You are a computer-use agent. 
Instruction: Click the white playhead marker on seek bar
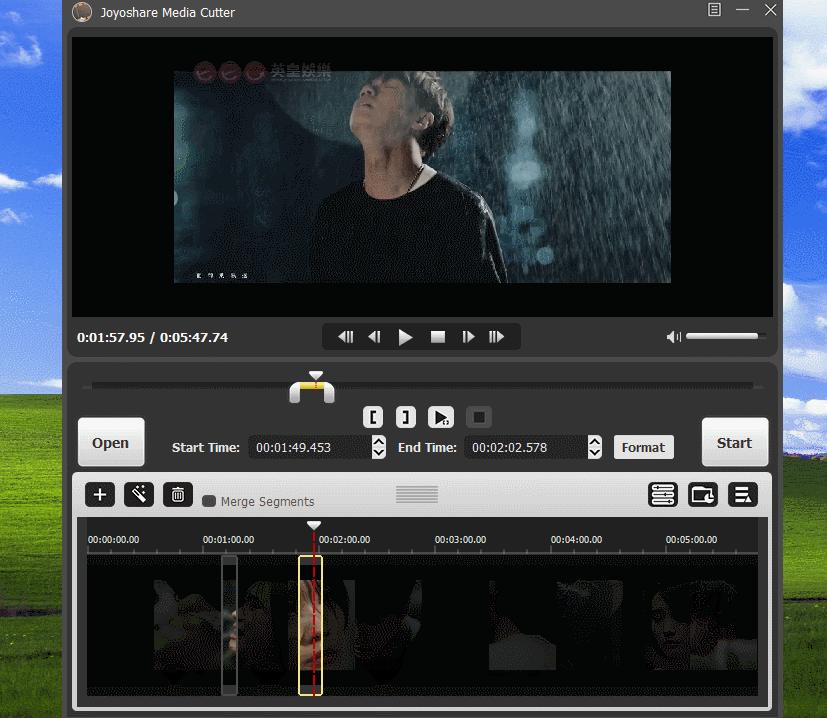click(316, 375)
